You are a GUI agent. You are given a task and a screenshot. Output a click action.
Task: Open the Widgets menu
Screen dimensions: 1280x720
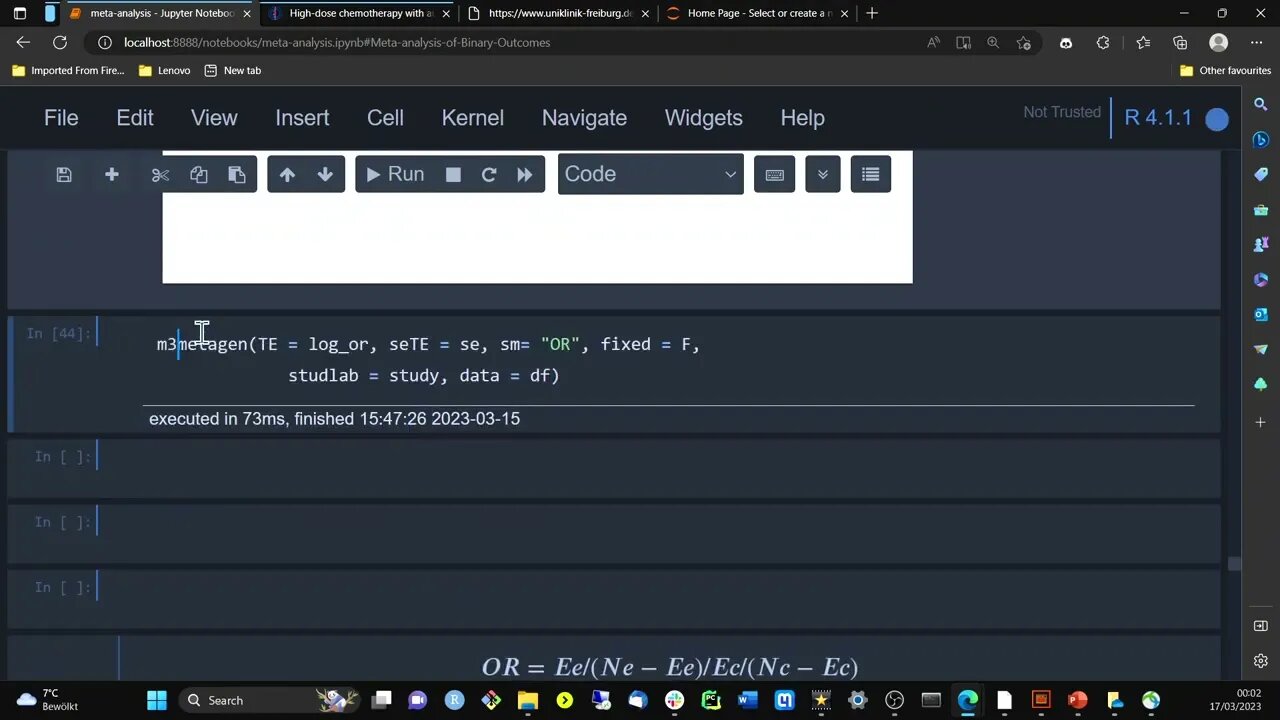(x=704, y=118)
